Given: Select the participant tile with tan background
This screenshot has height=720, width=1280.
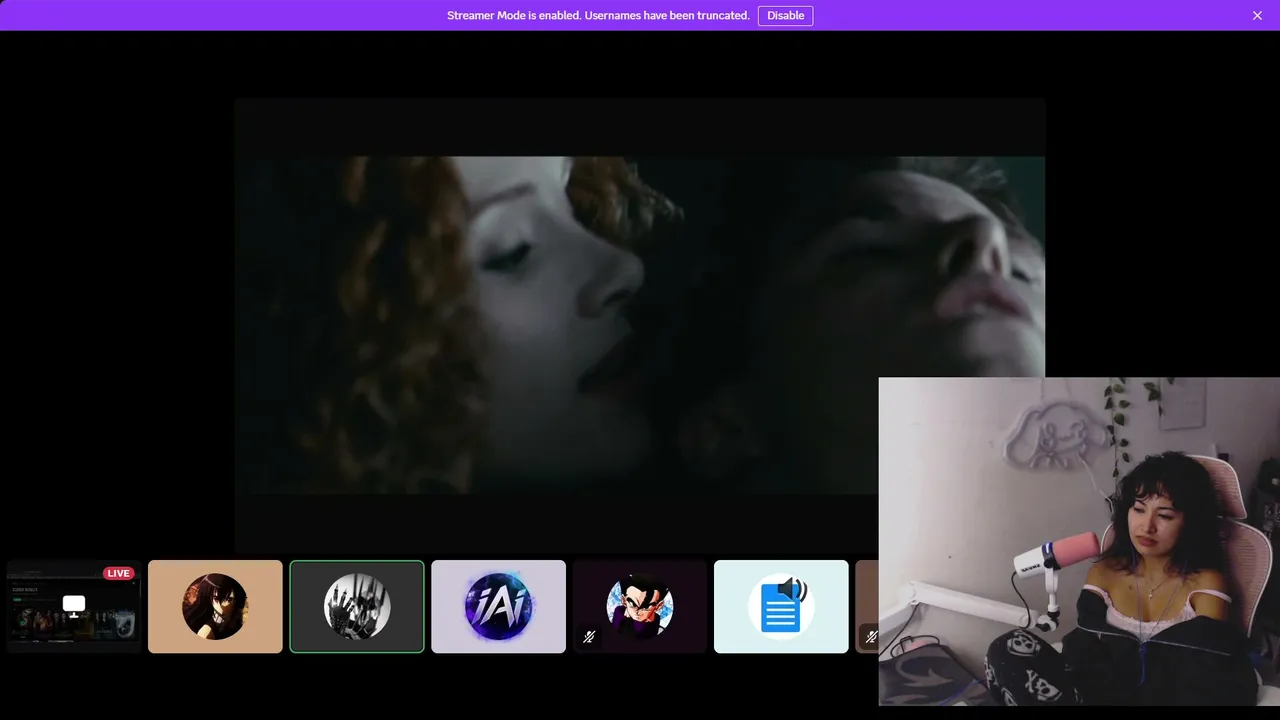Looking at the screenshot, I should click(x=215, y=606).
